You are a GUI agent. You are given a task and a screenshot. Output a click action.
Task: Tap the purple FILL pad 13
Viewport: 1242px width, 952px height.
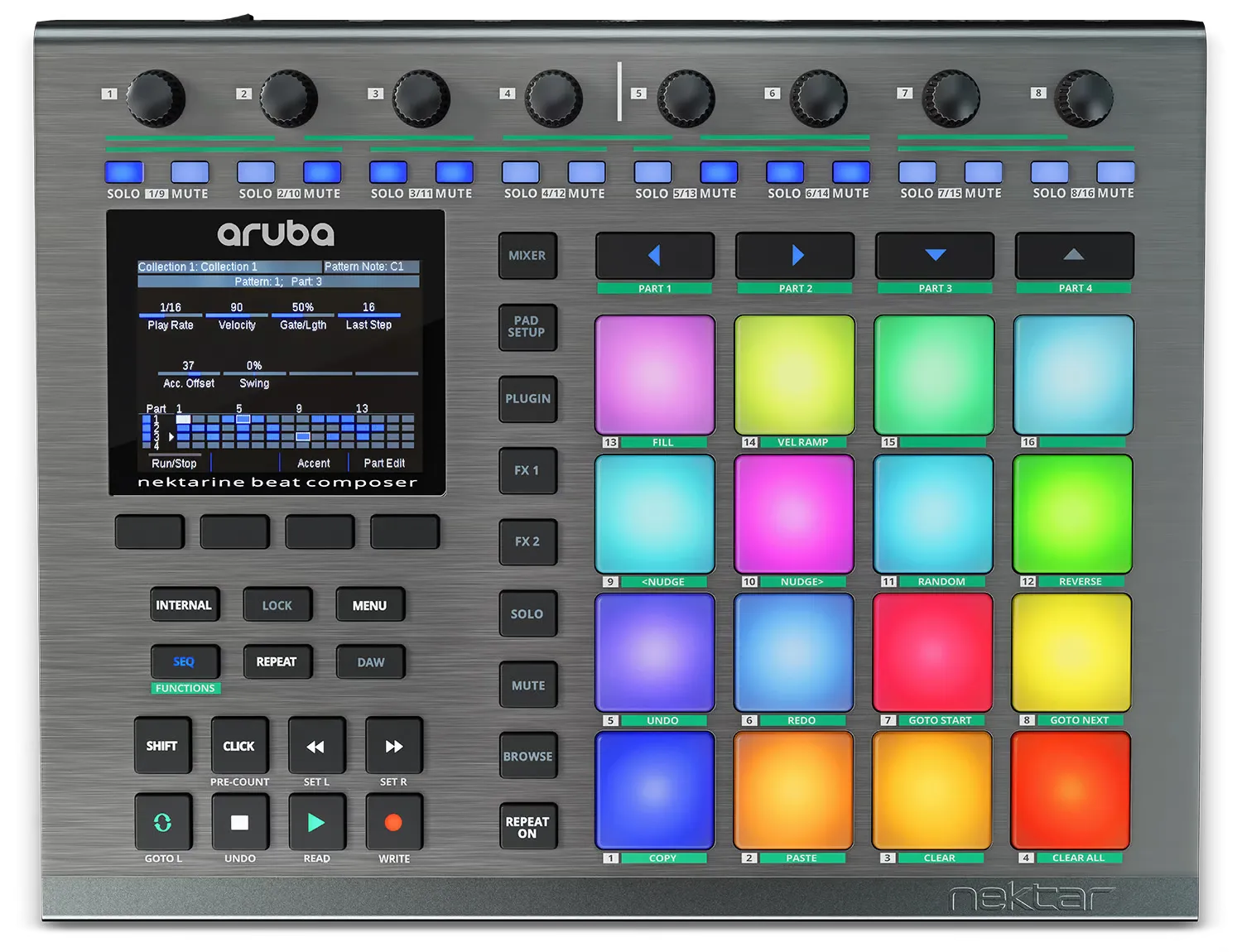[x=655, y=375]
